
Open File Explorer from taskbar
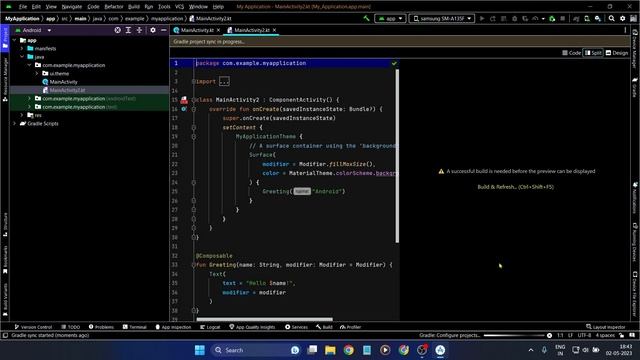pos(330,350)
